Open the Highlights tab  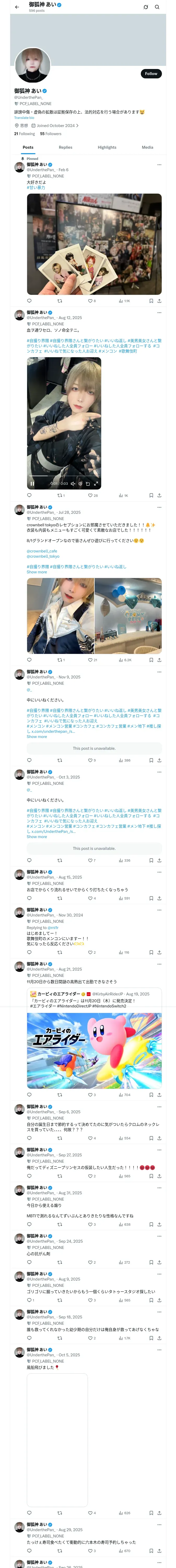[x=107, y=147]
